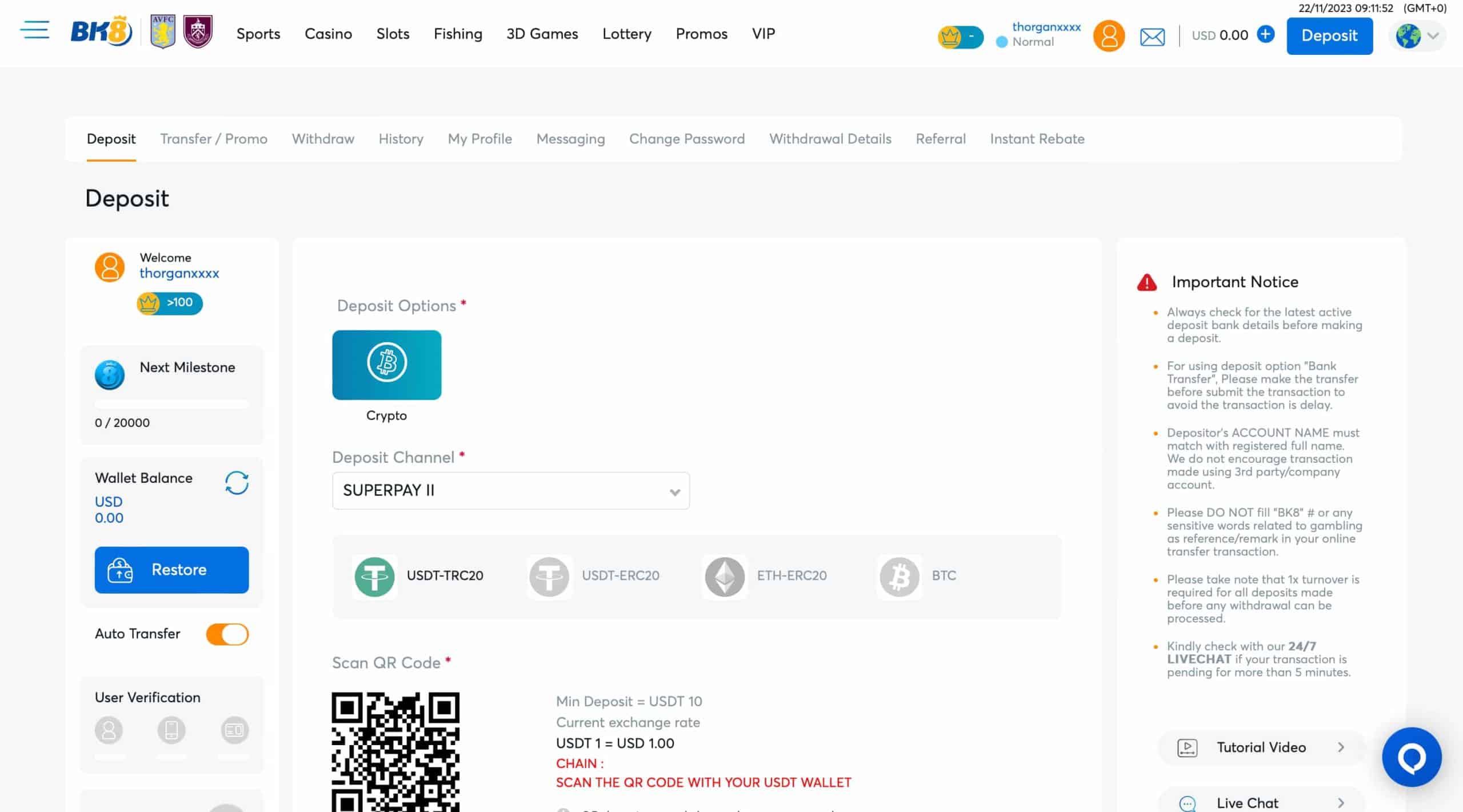The width and height of the screenshot is (1463, 812).
Task: Open the Withdraw tab
Action: tap(323, 139)
